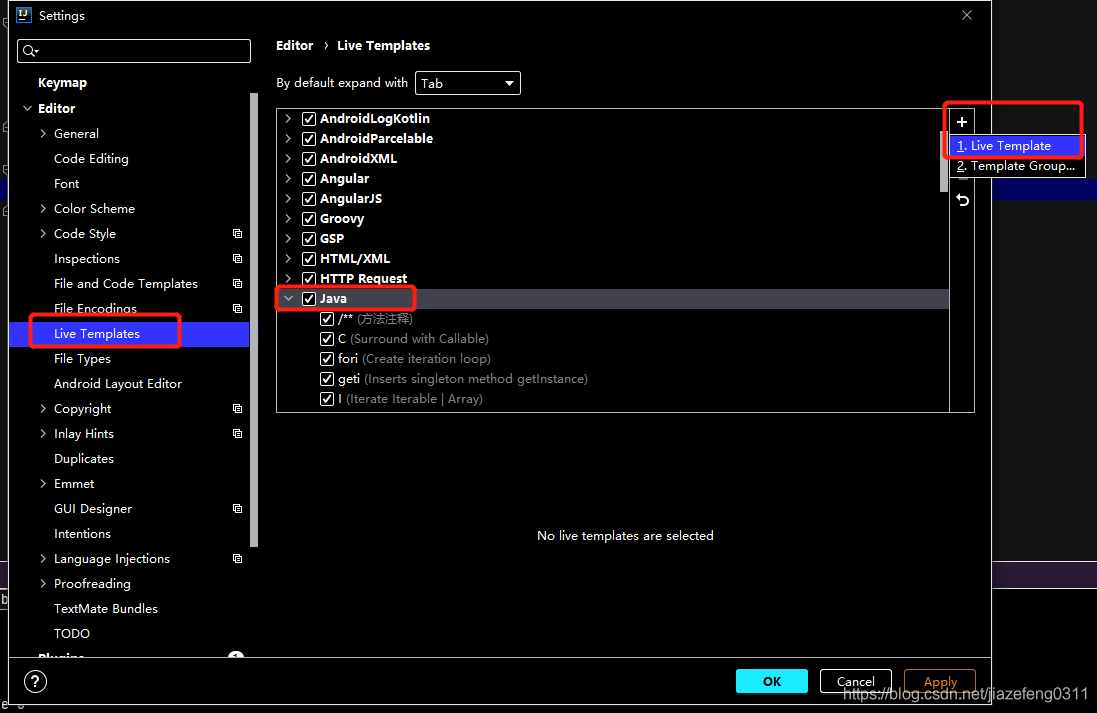
Task: Click the search magnifier icon
Action: point(30,50)
